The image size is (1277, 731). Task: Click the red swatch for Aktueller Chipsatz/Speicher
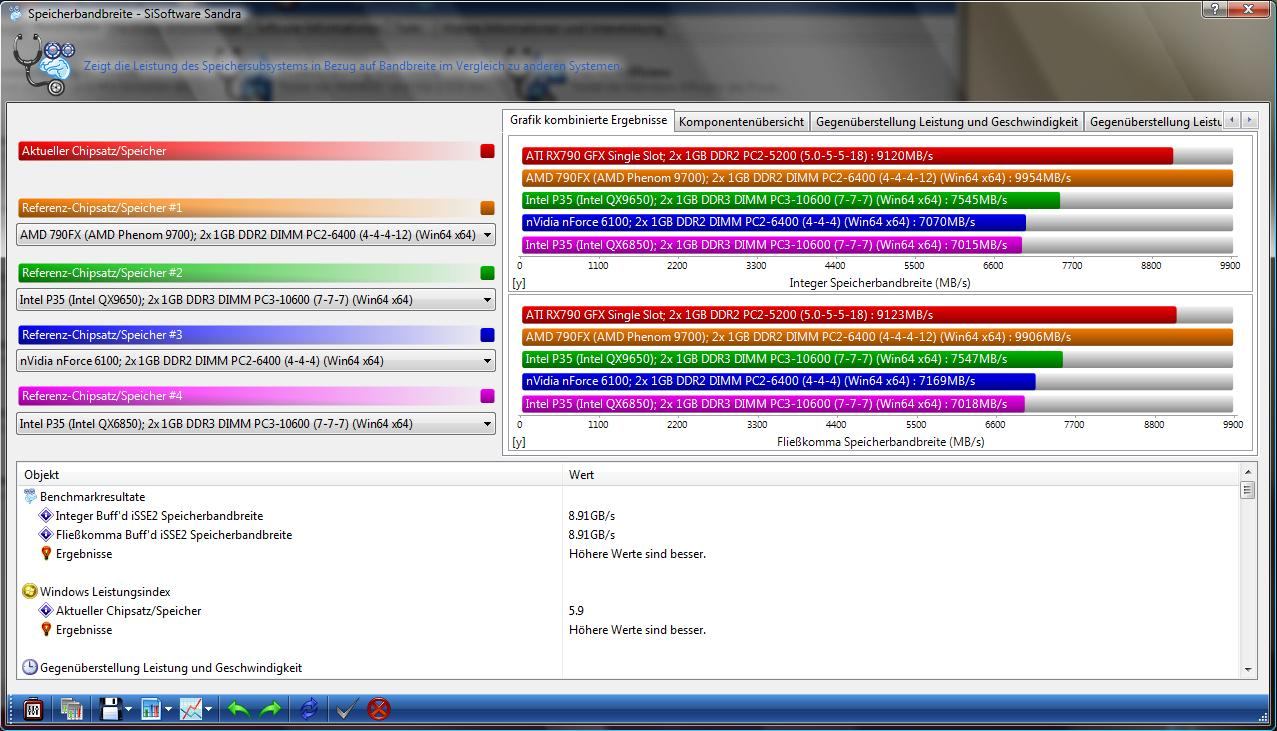(487, 151)
